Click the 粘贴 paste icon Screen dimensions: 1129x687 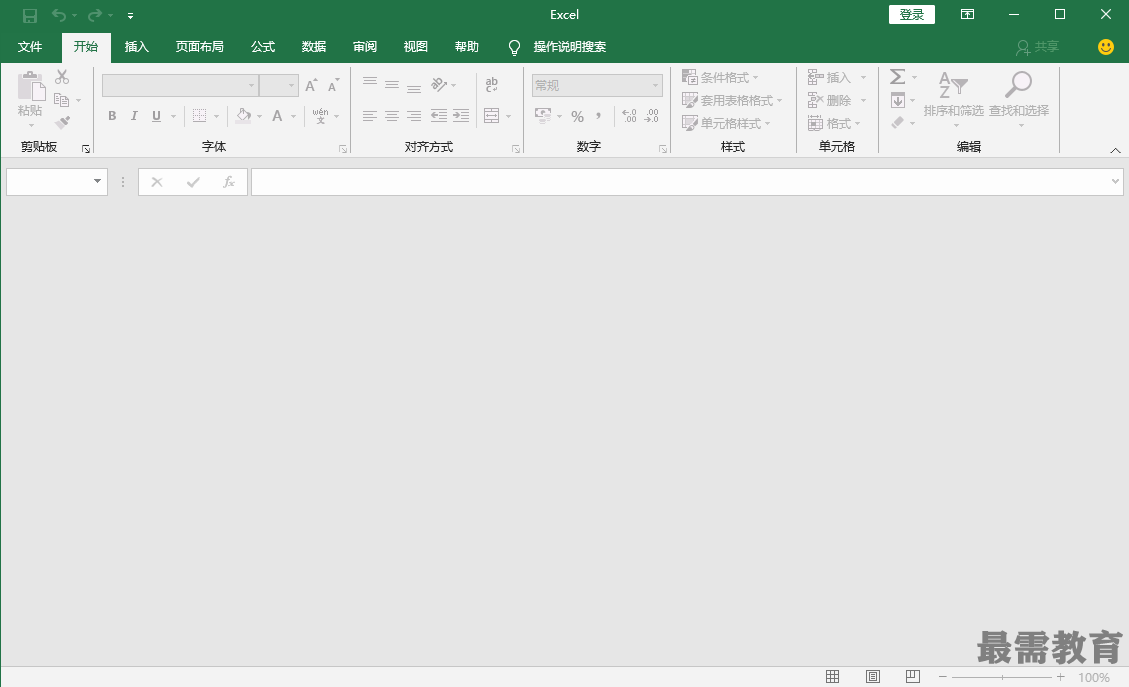31,86
